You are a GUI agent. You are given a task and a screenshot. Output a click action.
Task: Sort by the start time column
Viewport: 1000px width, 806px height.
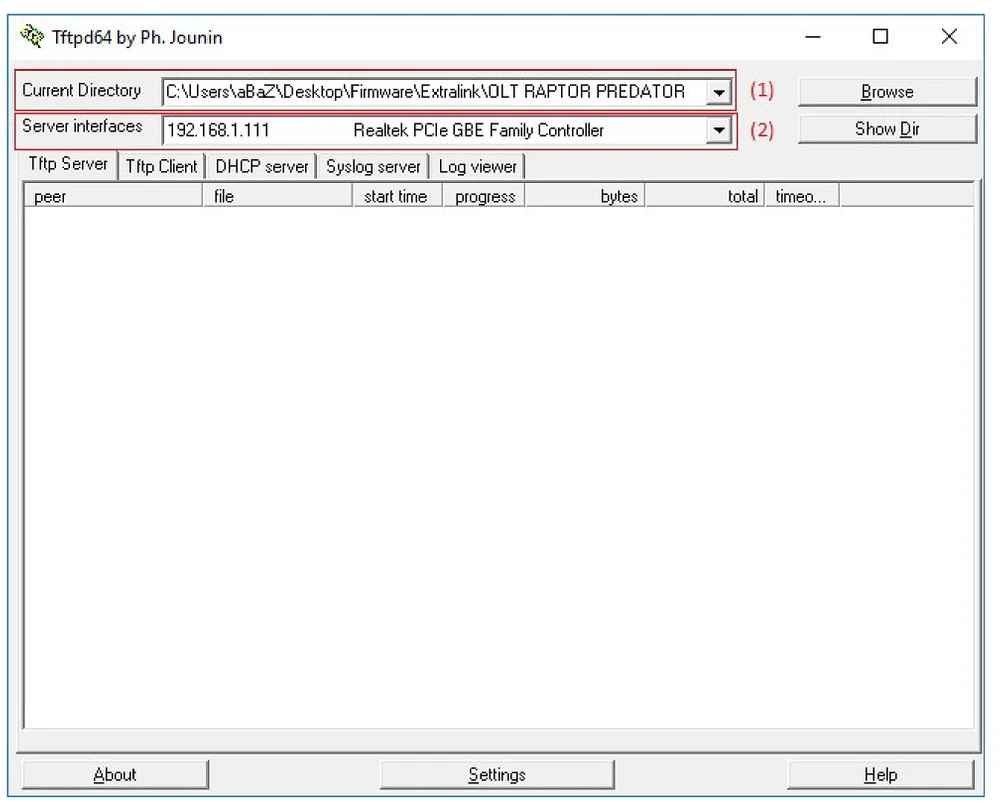point(396,197)
